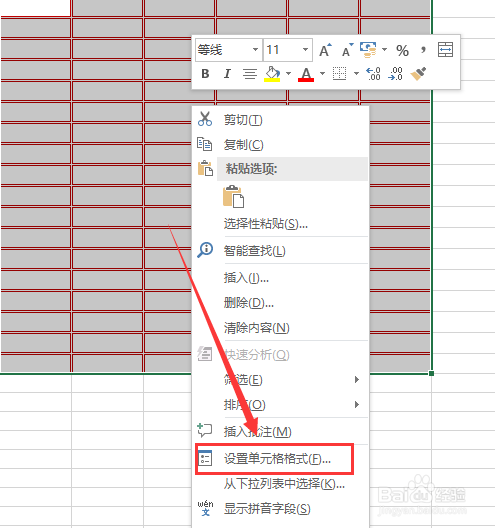Click the wén phonetic field icon
Viewport: 495px width, 528px height.
click(x=205, y=508)
